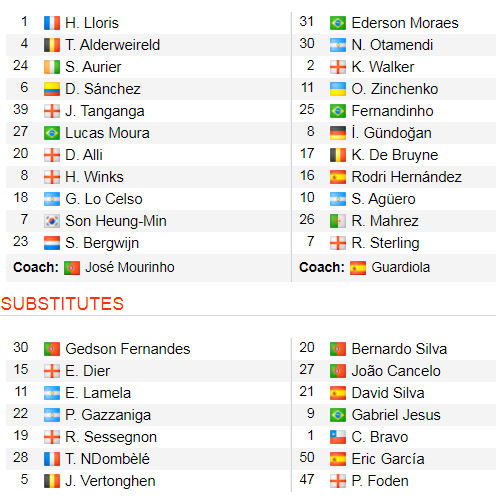Click the Algerian flag beside R. Mahrez
Screen dimensions: 496x501
tap(338, 221)
